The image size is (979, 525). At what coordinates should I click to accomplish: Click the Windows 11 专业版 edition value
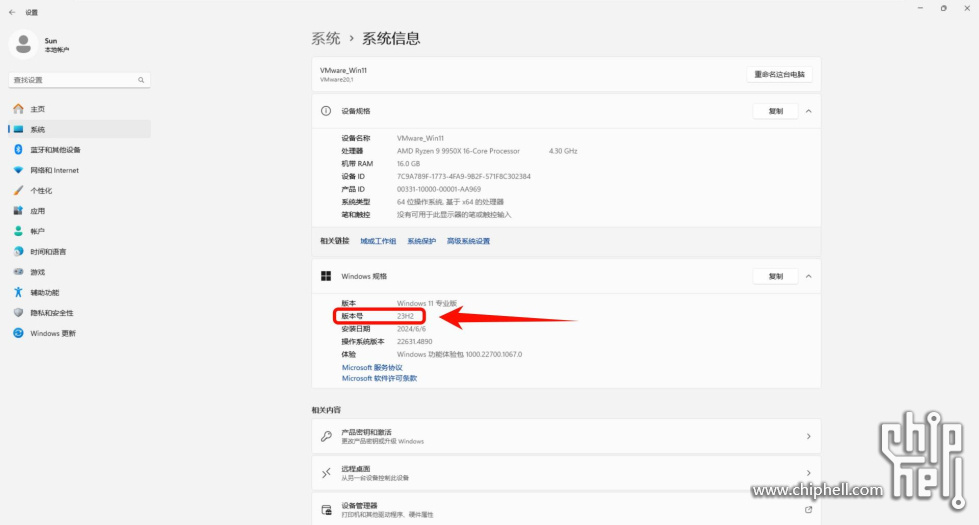click(427, 303)
